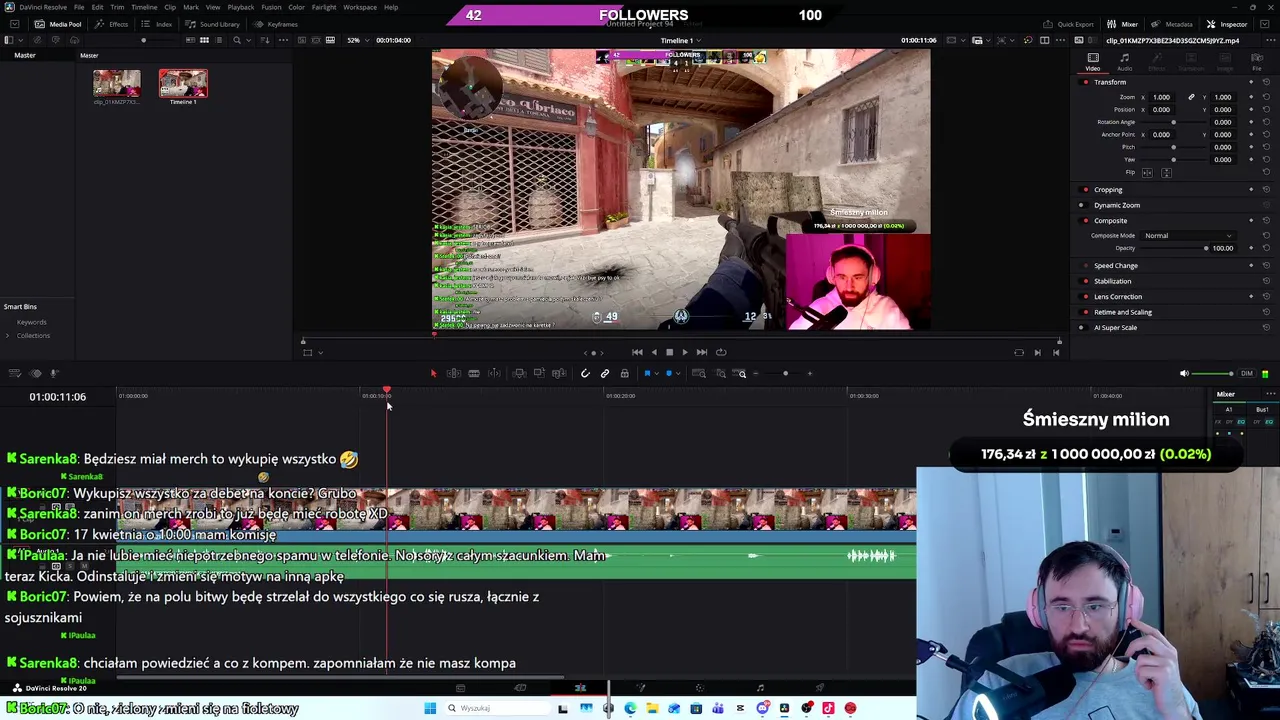Select the Timeline 1 thumbnail
Image resolution: width=1280 pixels, height=720 pixels.
183,83
